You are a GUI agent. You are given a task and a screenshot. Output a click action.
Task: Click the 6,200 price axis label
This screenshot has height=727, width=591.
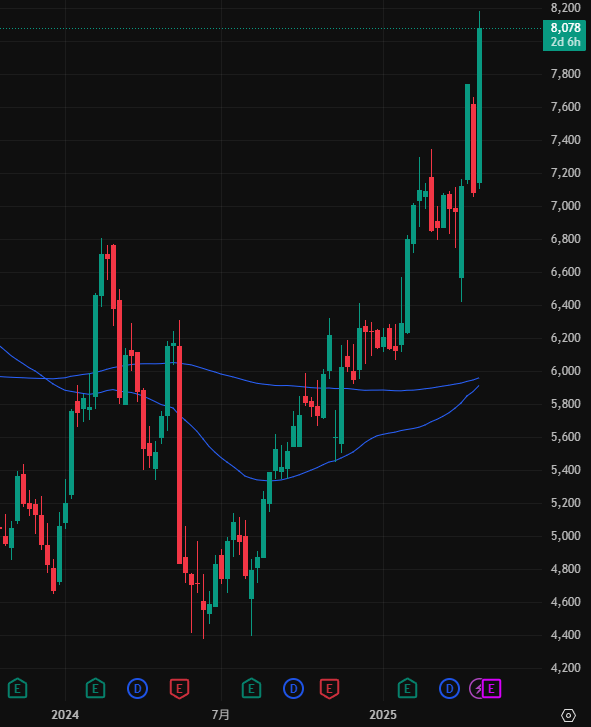click(x=566, y=338)
